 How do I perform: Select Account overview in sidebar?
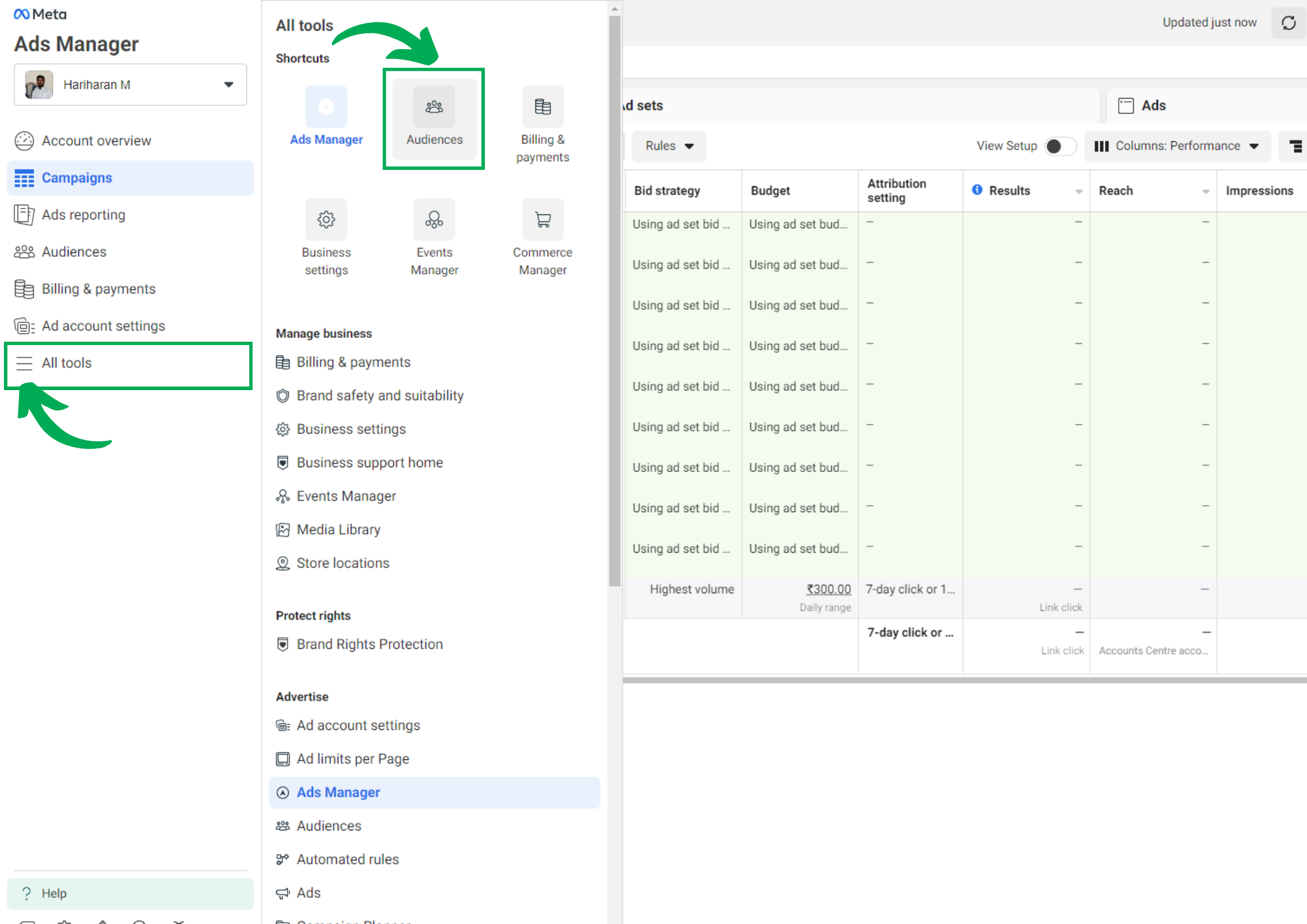pos(130,140)
